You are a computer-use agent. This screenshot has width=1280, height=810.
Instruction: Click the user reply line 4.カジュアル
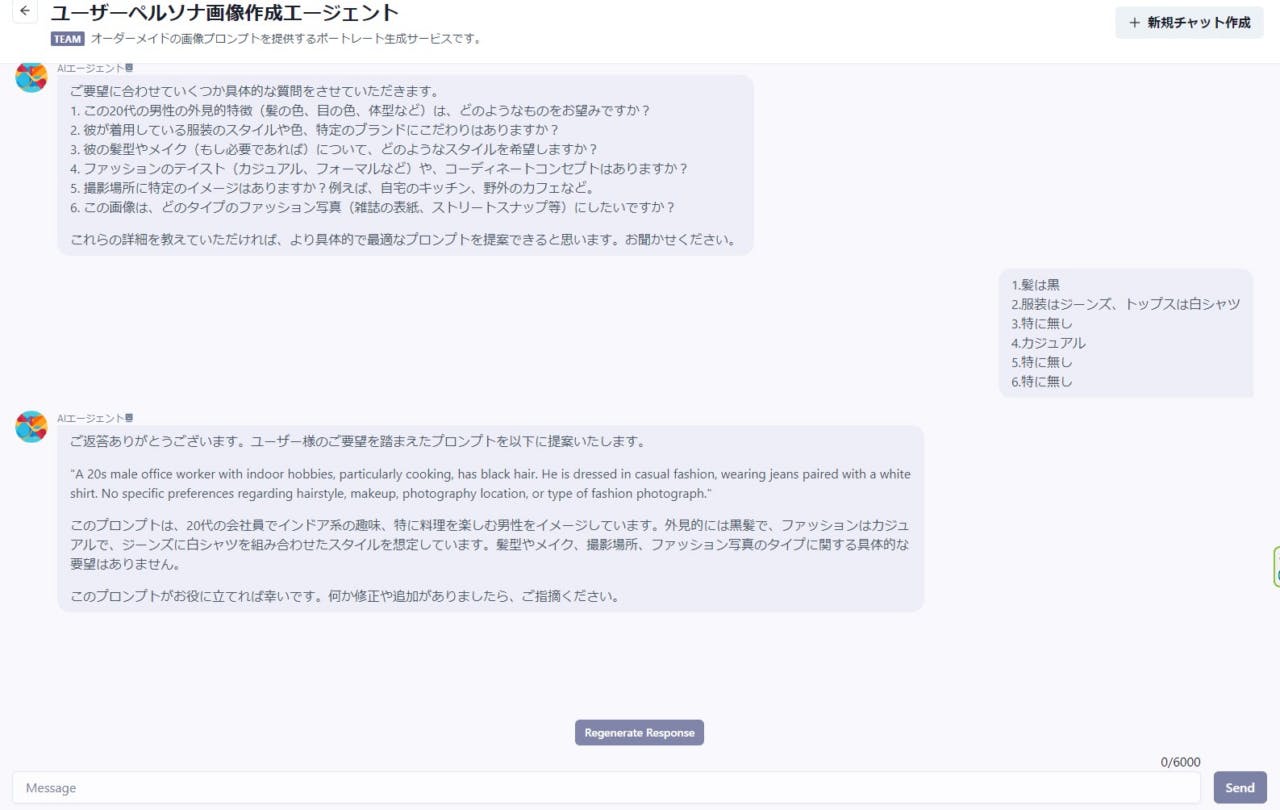click(1048, 343)
